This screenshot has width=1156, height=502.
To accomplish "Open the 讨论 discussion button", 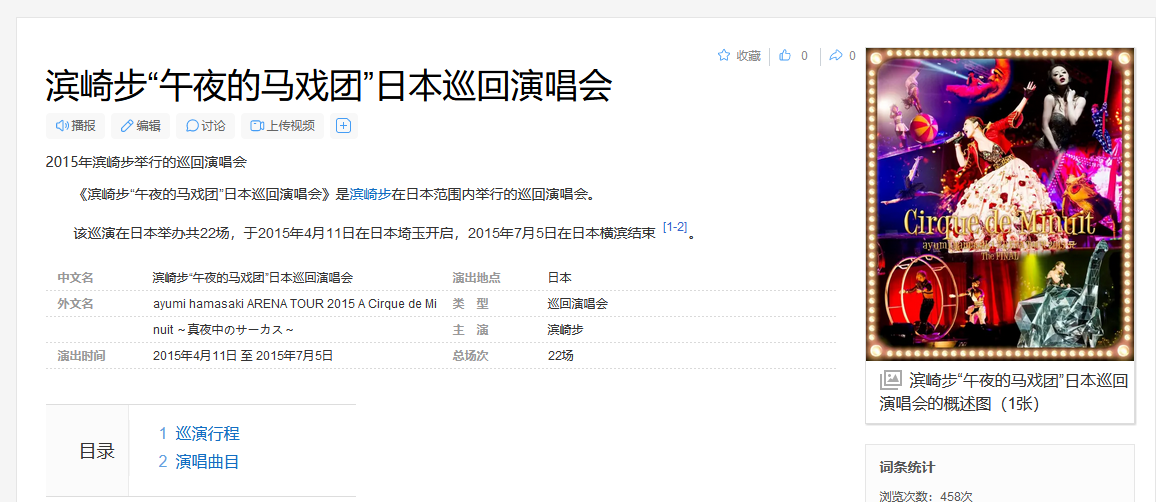I will (205, 125).
